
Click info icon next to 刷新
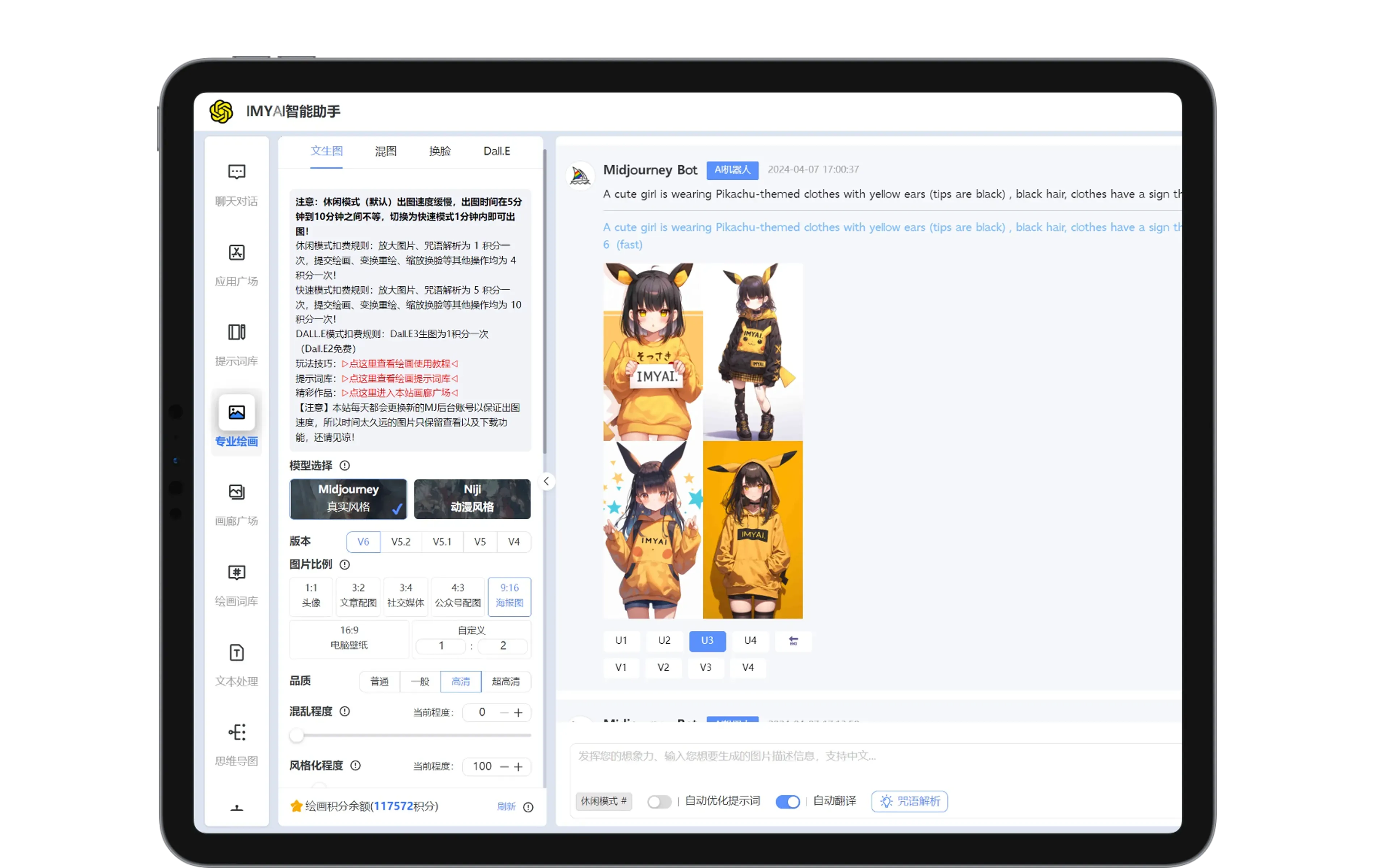(528, 807)
